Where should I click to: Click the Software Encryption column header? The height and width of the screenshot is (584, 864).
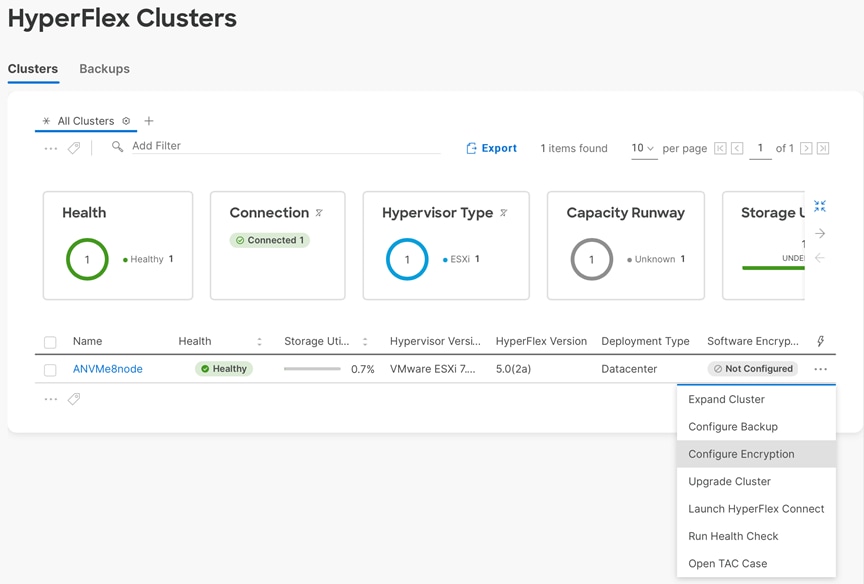click(753, 341)
